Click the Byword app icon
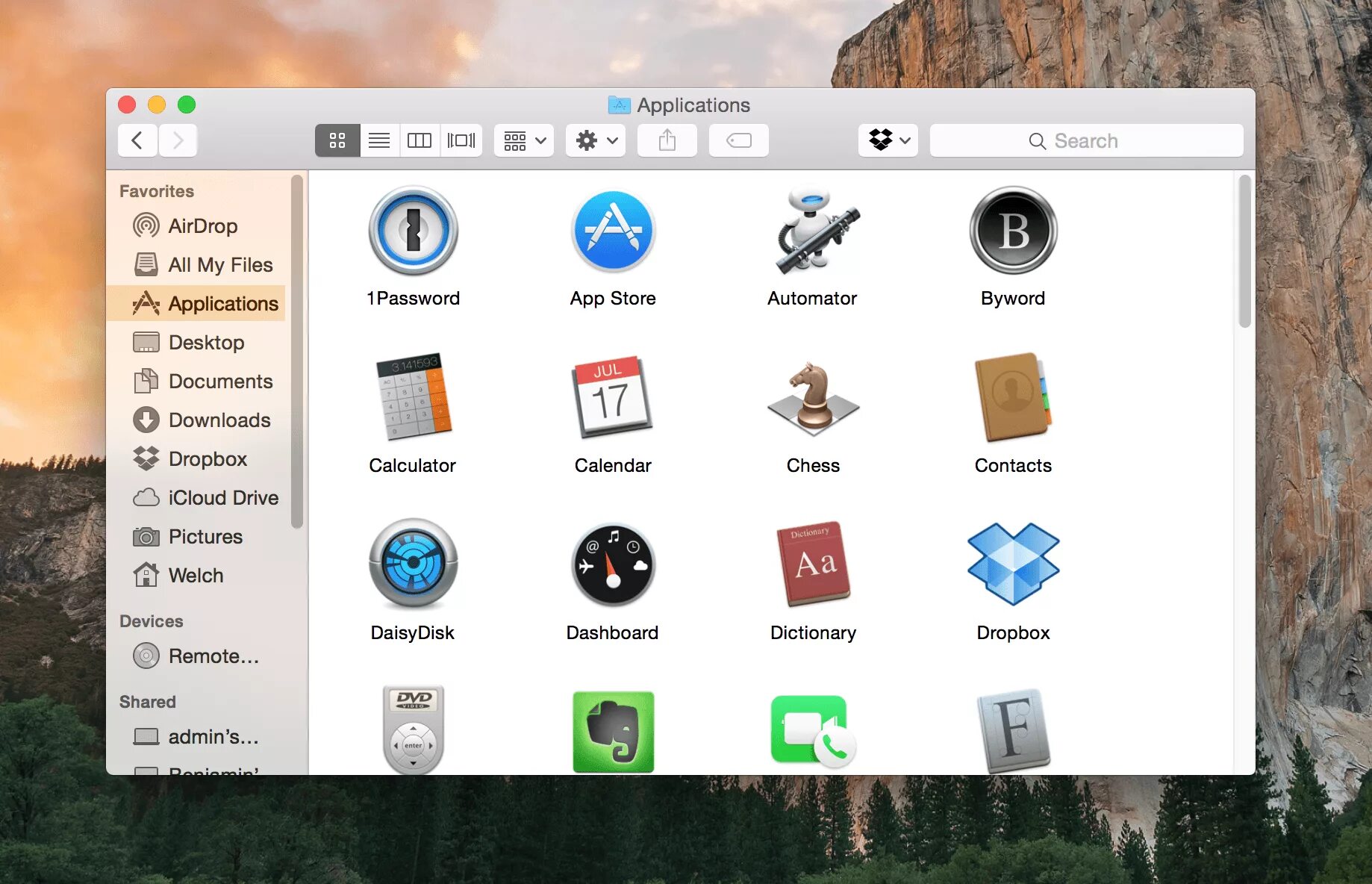This screenshot has width=1372, height=884. [1013, 231]
